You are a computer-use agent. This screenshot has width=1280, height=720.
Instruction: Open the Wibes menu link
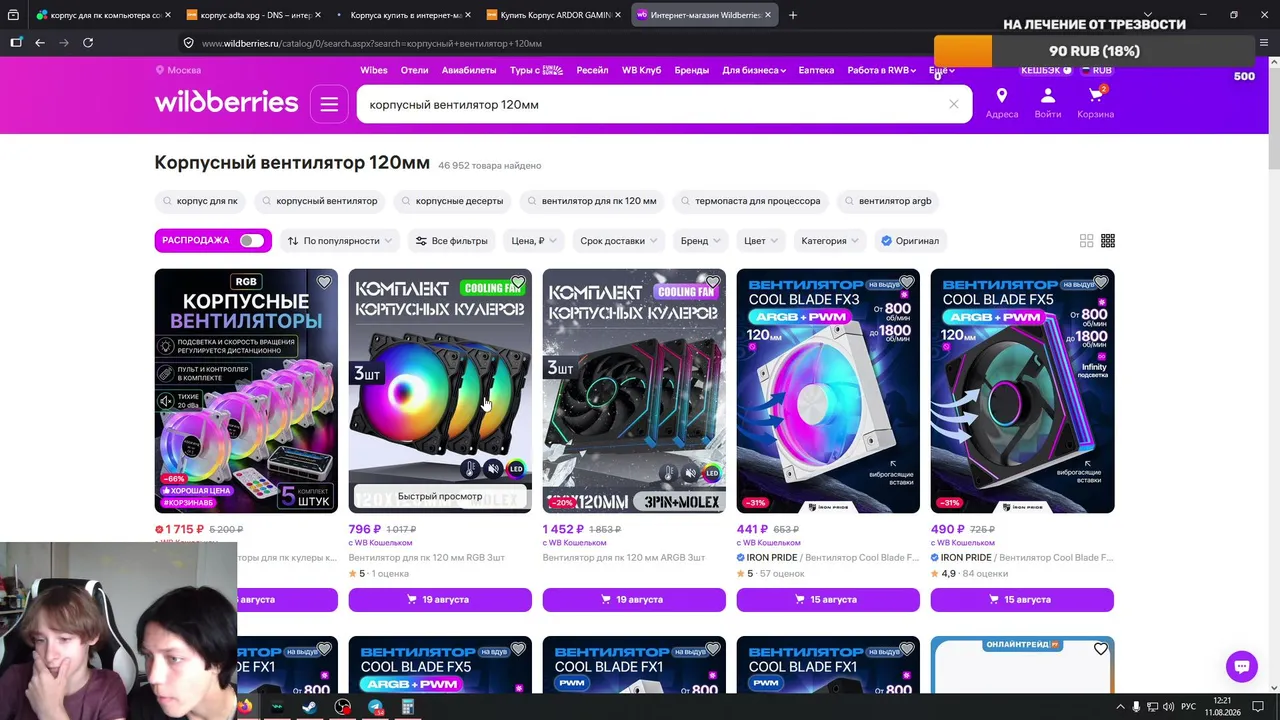pos(374,70)
